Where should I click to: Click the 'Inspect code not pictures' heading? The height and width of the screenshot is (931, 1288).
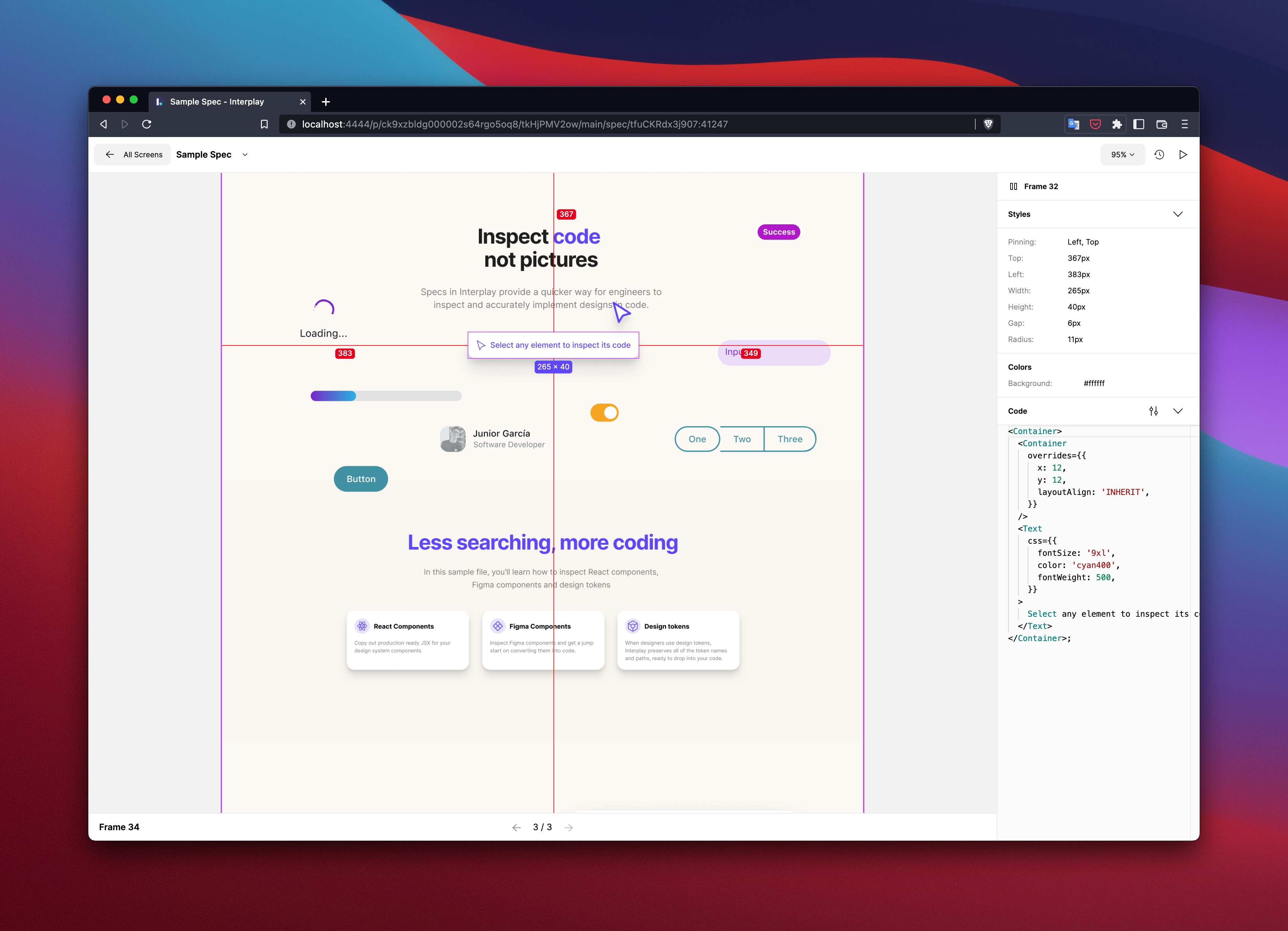click(539, 248)
